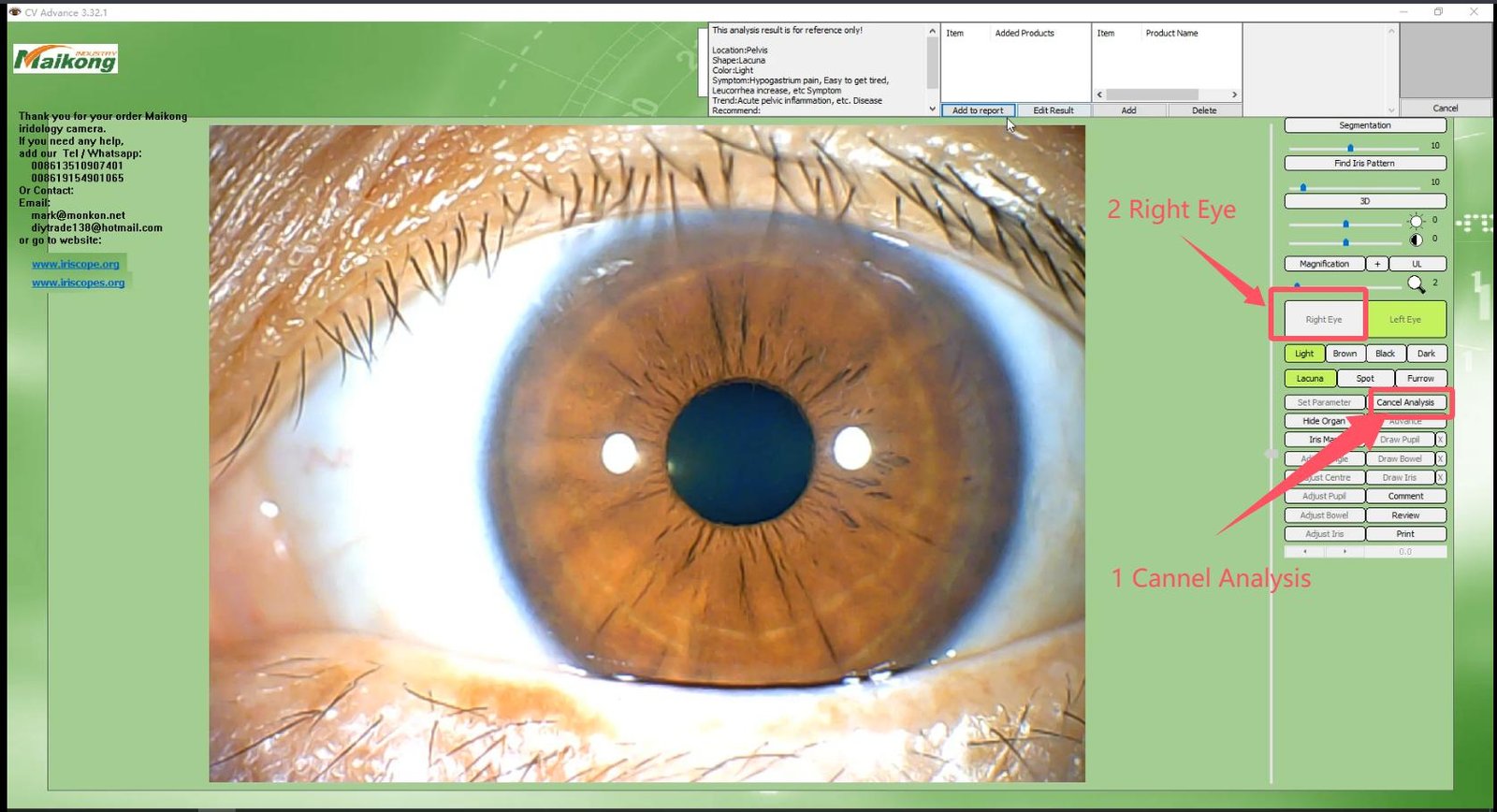The width and height of the screenshot is (1497, 812).
Task: Click the contrast slider handle
Action: pyautogui.click(x=1345, y=242)
